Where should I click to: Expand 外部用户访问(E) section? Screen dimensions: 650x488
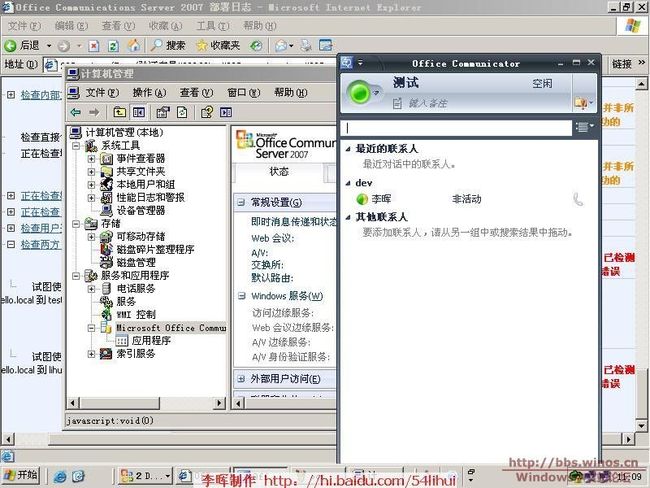pos(241,379)
